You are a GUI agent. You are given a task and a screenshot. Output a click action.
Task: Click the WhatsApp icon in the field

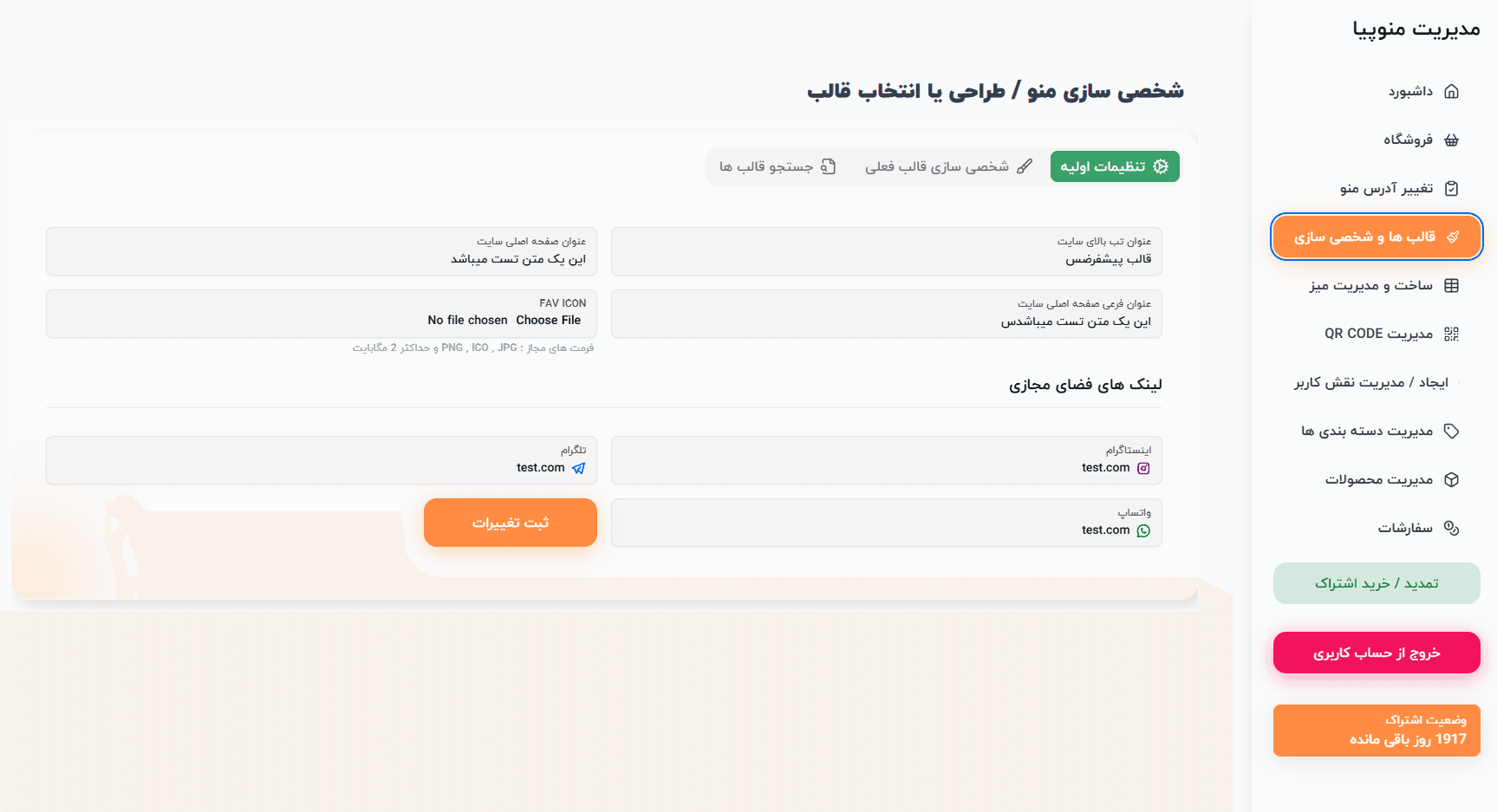click(x=1143, y=531)
